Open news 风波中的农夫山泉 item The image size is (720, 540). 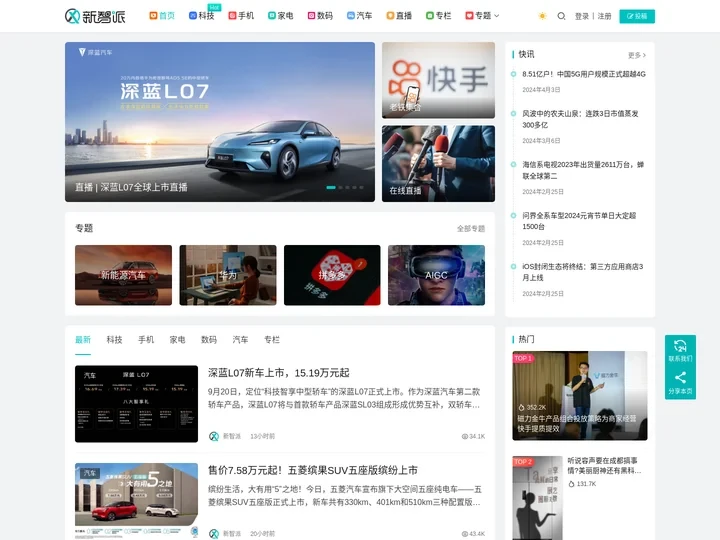pyautogui.click(x=580, y=119)
